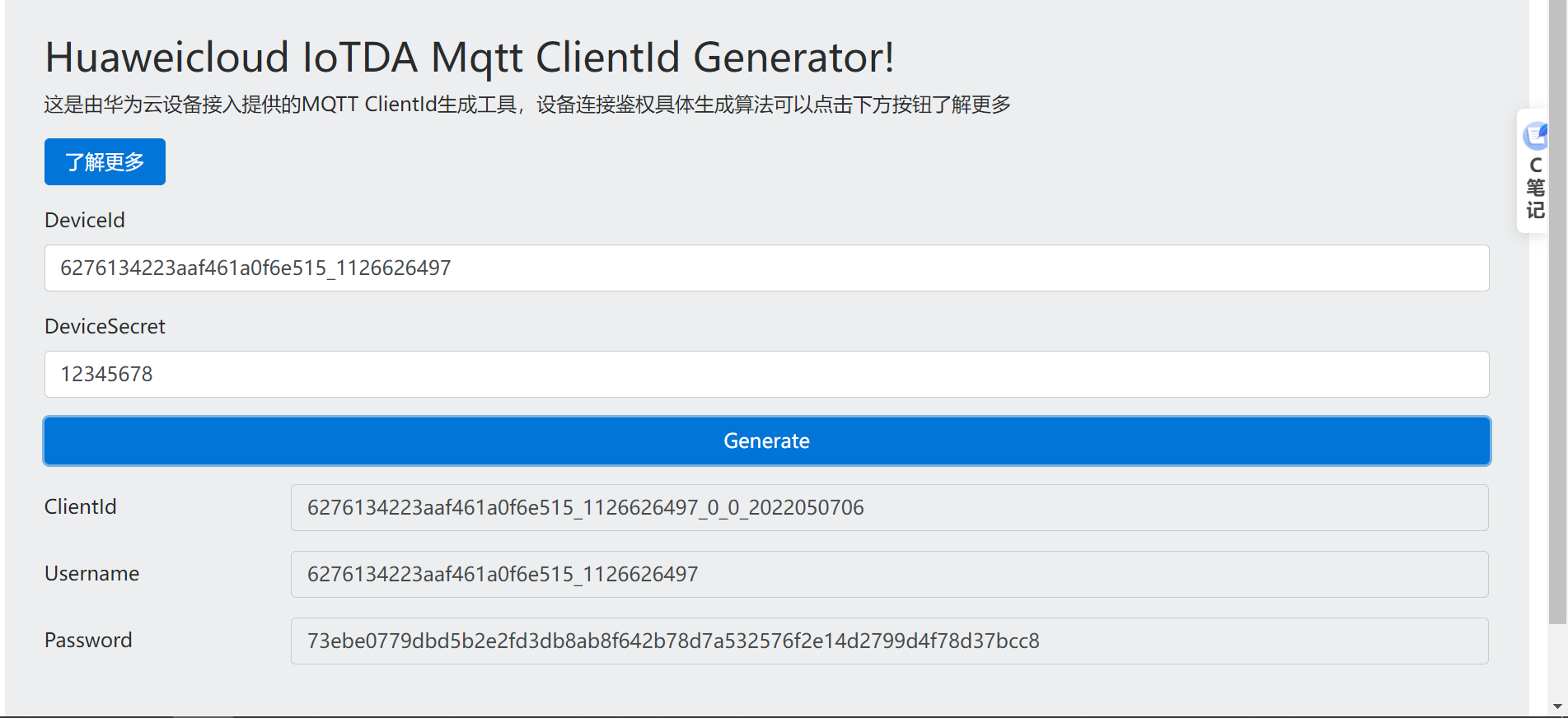
Task: Click the Password output field
Action: click(x=889, y=641)
